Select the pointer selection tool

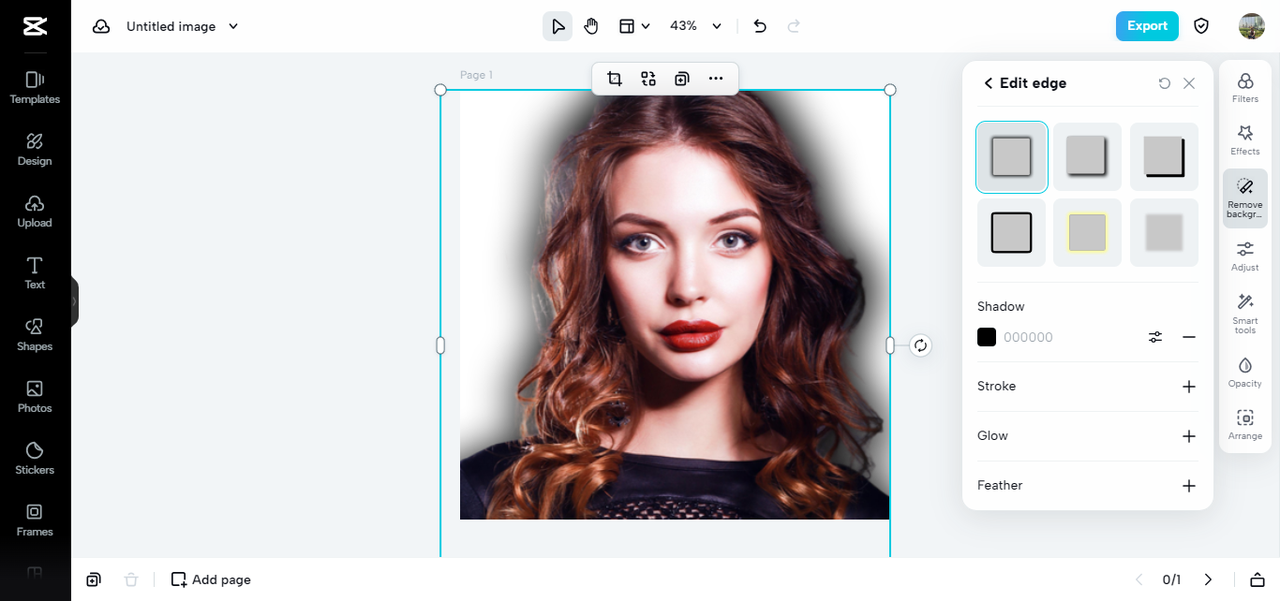coord(558,26)
